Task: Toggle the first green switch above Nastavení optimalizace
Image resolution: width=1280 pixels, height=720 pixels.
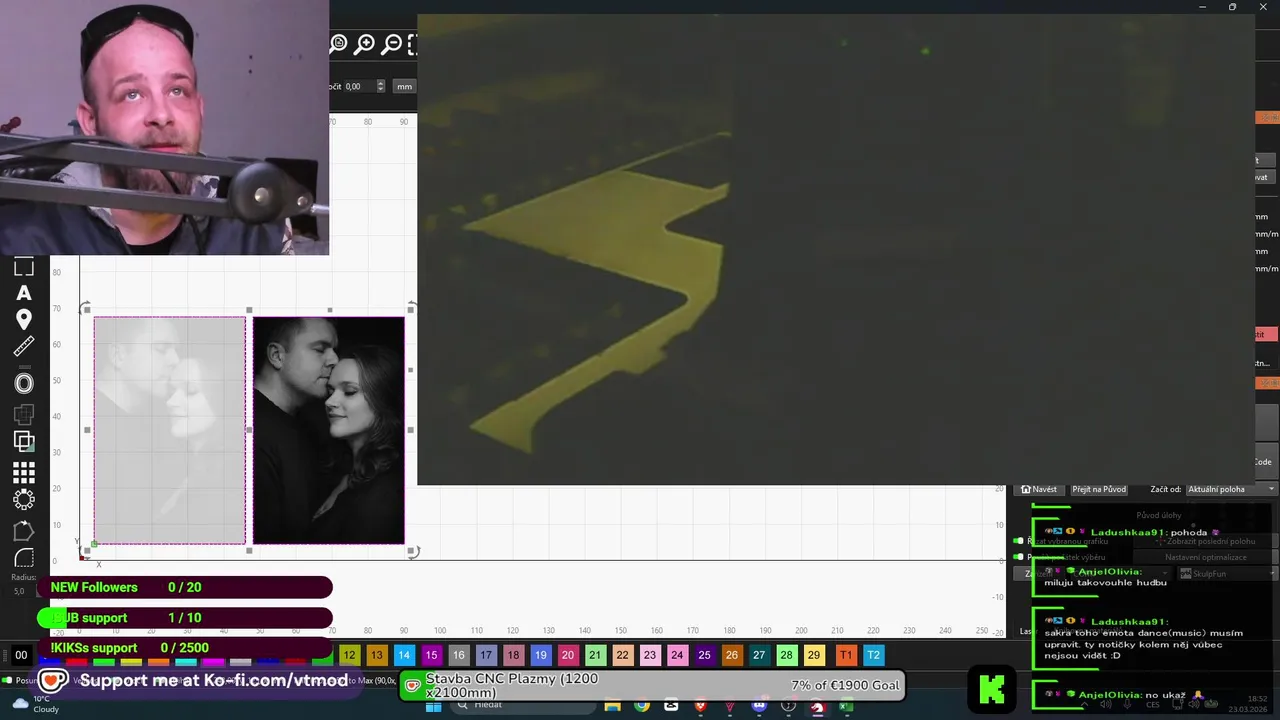Action: click(1018, 541)
